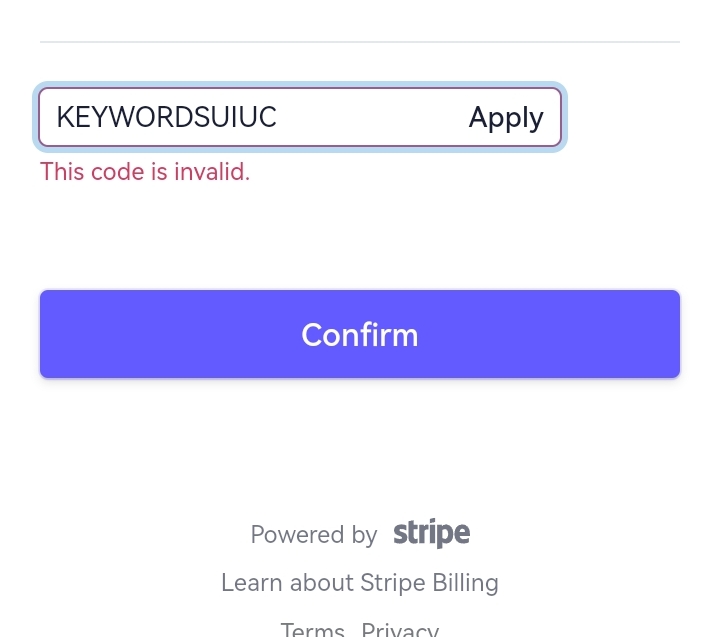
Task: Click the word Confirm on the purple button
Action: coord(360,334)
